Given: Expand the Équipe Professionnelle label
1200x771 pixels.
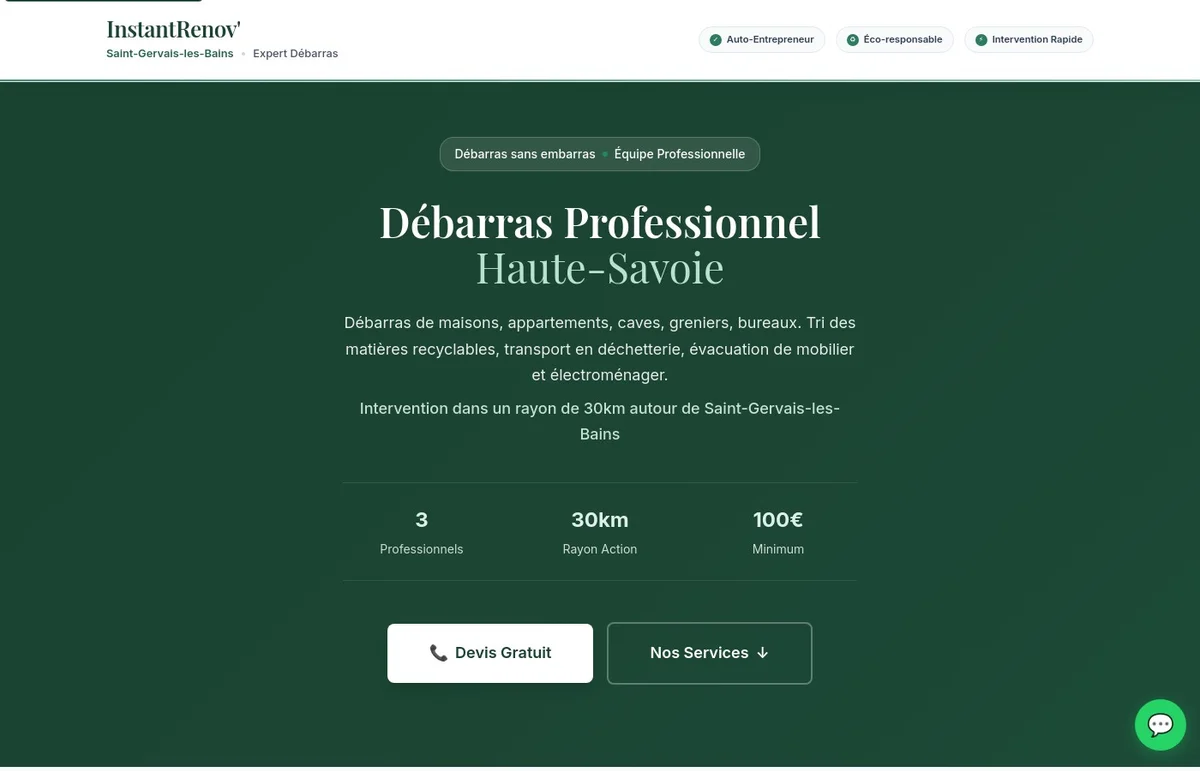Looking at the screenshot, I should (680, 154).
